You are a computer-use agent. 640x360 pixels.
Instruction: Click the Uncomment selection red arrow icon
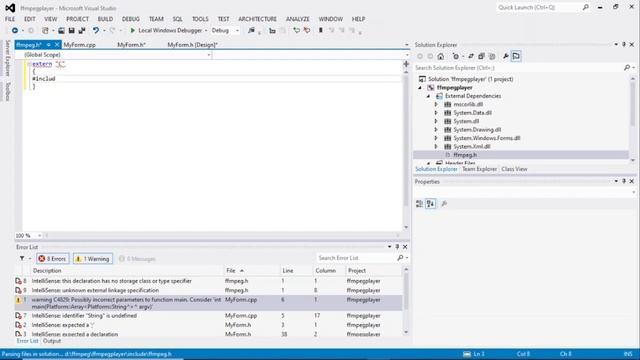pyautogui.click(x=307, y=30)
